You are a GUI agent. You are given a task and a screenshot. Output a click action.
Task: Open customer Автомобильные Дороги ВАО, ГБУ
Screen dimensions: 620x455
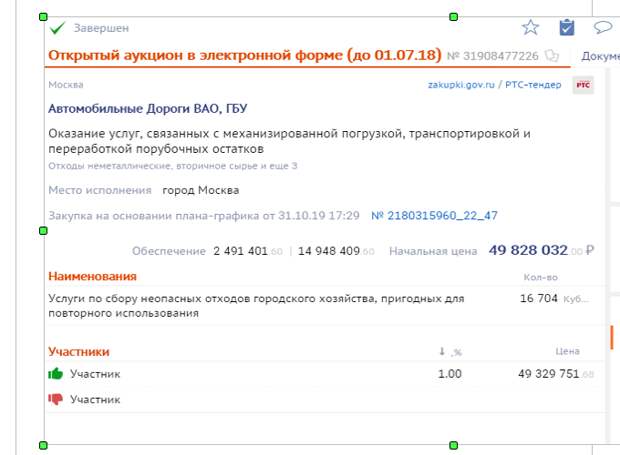[148, 108]
